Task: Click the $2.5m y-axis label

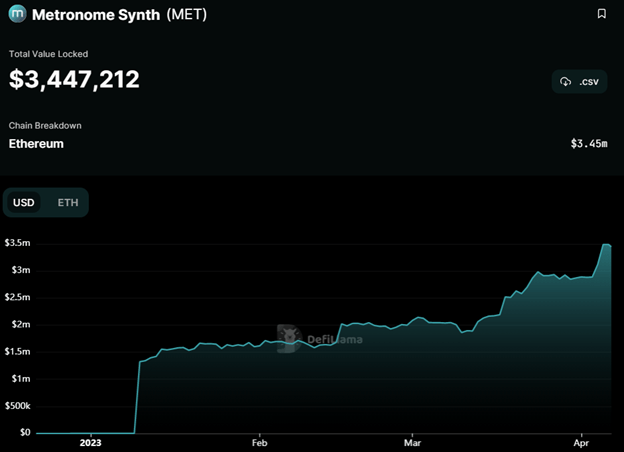Action: point(18,297)
